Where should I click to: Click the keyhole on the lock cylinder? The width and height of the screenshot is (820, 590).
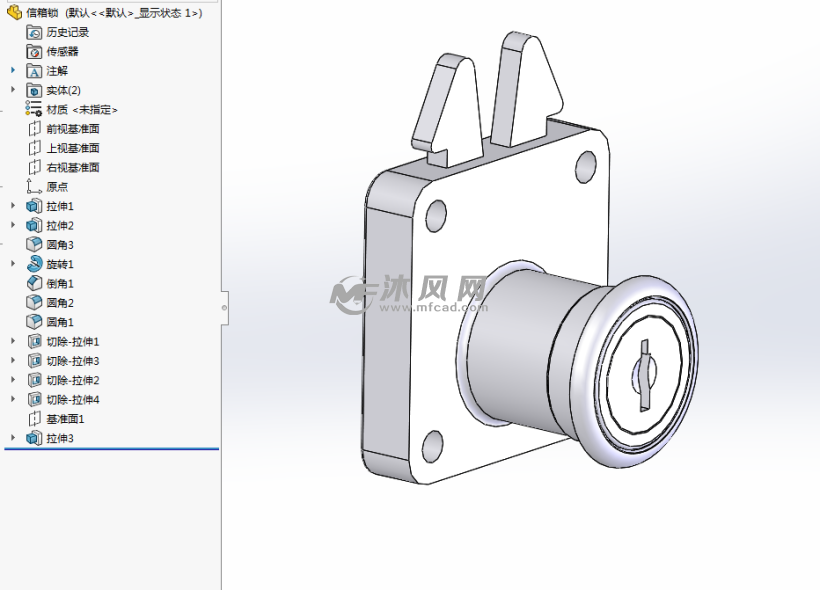point(645,376)
